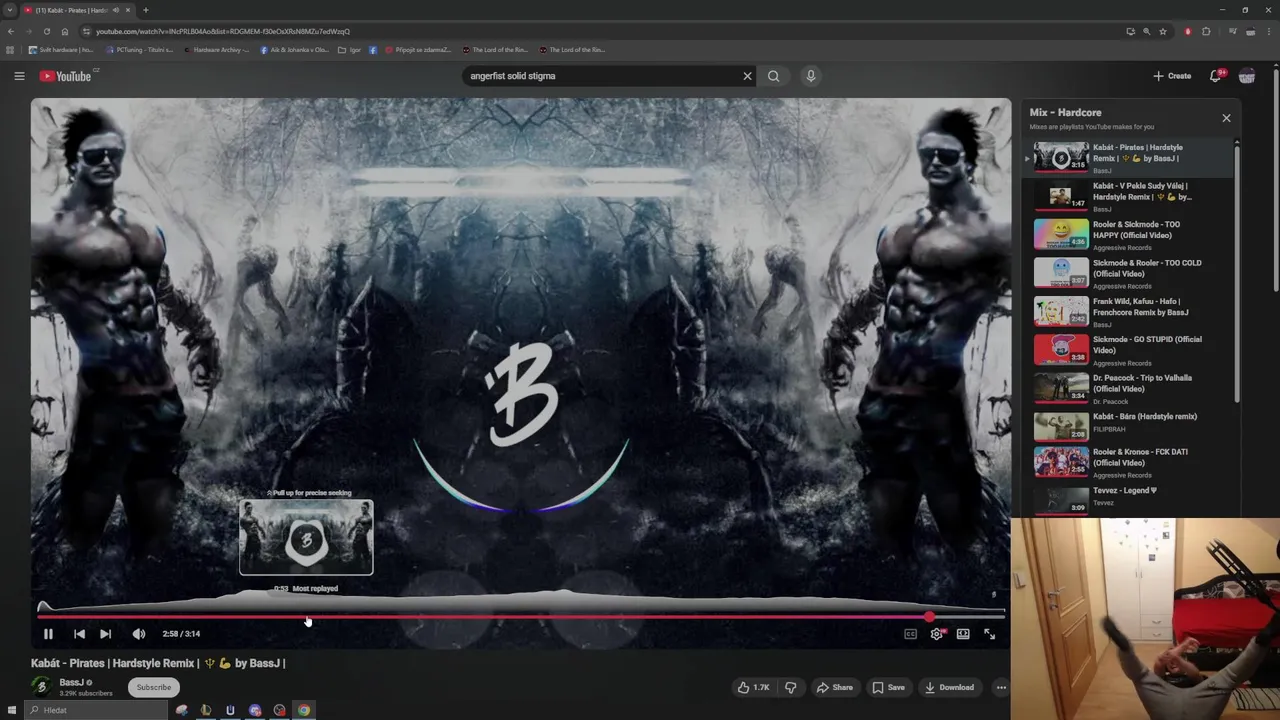Clear the search box text
The image size is (1280, 720).
pos(747,76)
